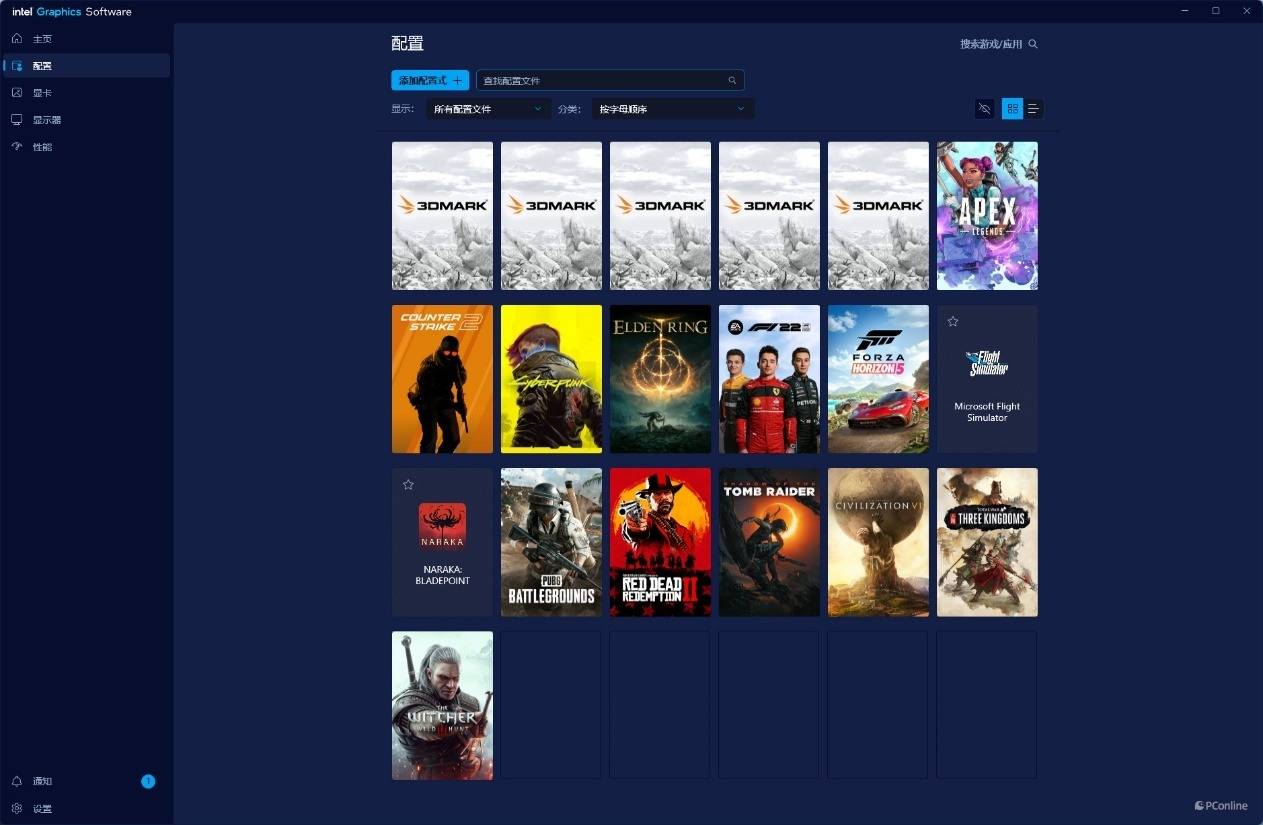Image resolution: width=1263 pixels, height=825 pixels.
Task: Switch to list view layout icon
Action: (x=1033, y=109)
